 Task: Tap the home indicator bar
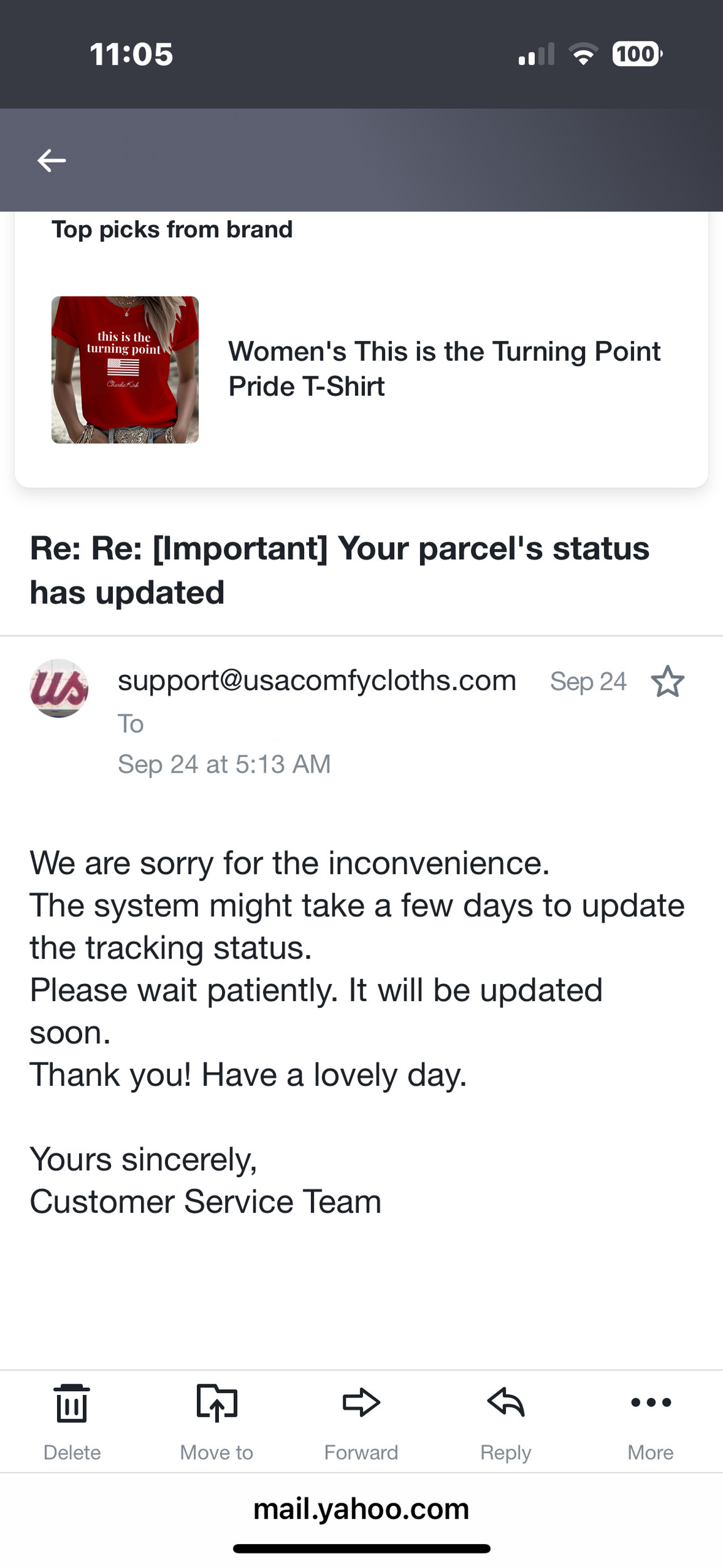click(361, 1549)
